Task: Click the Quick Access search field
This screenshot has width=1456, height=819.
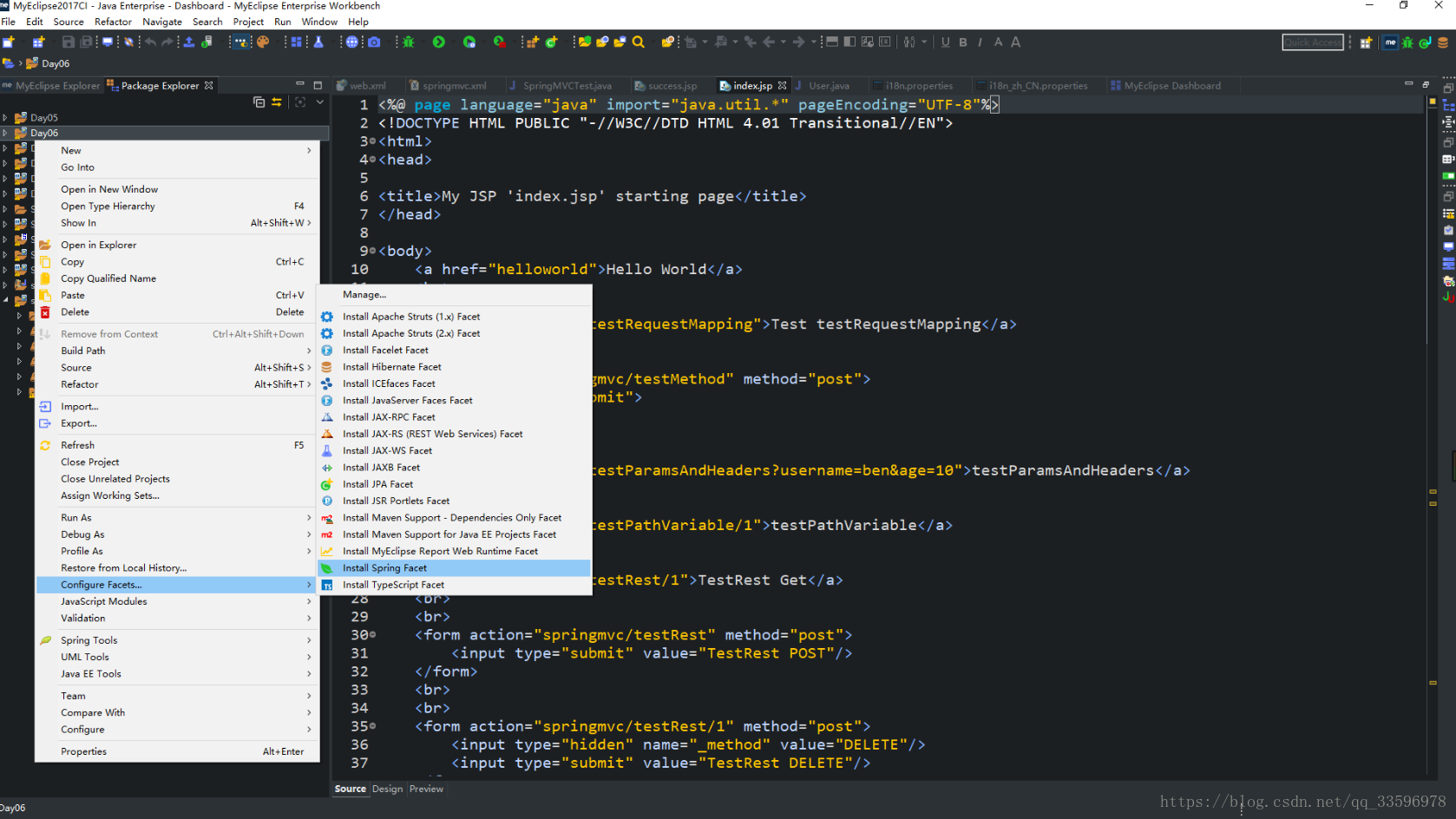Action: (1313, 42)
